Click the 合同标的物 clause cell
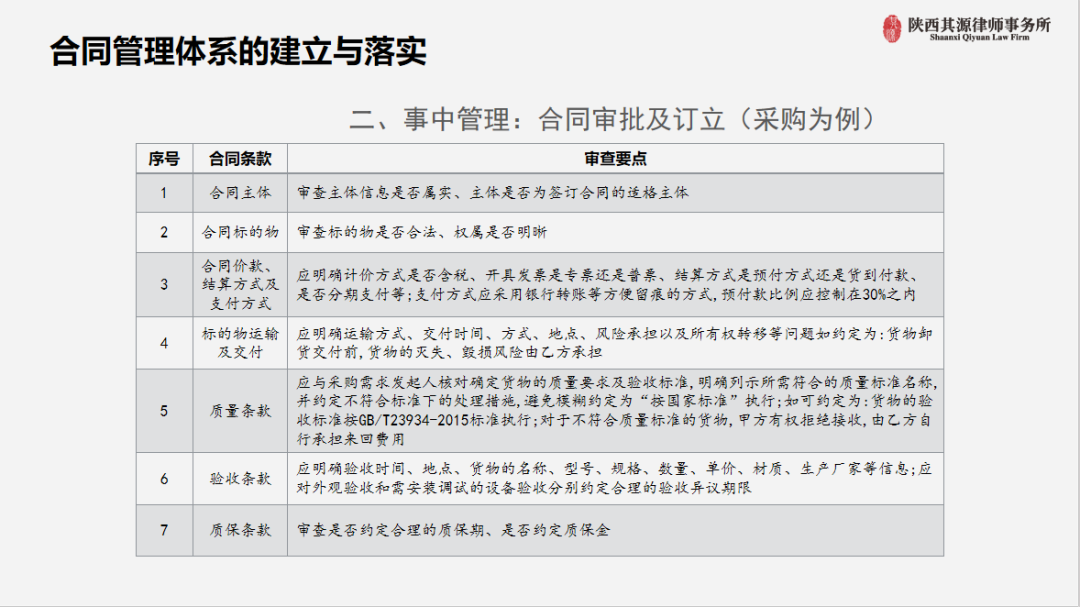 (240, 232)
